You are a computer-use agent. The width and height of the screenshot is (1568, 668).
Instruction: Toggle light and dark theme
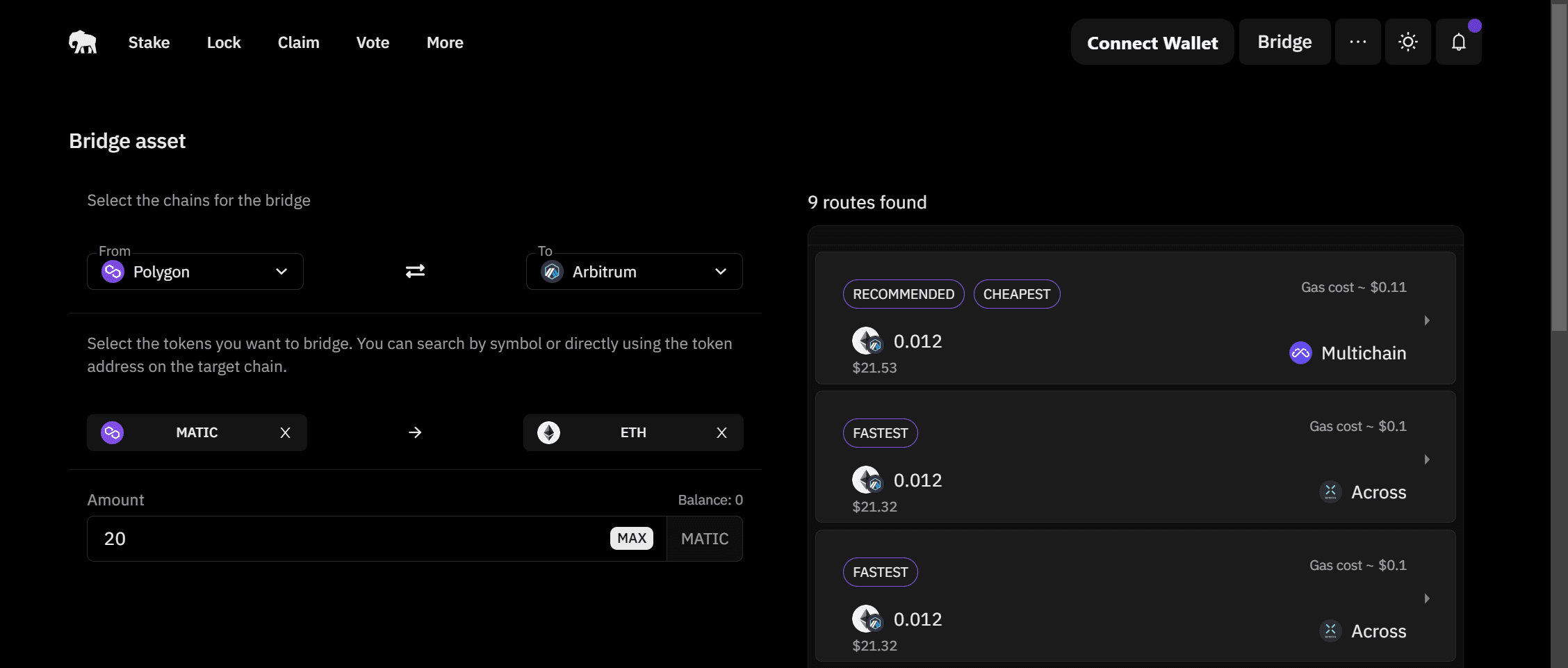pyautogui.click(x=1407, y=42)
